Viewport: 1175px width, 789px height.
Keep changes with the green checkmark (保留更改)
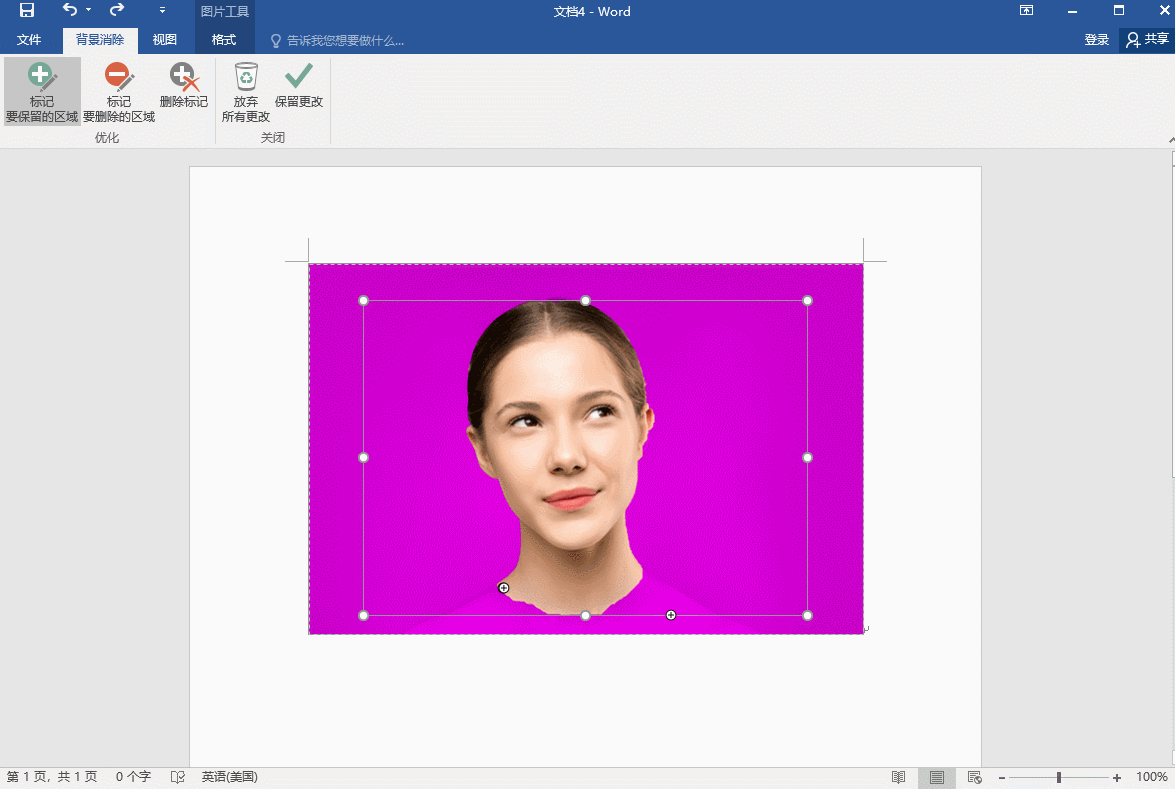(x=298, y=85)
